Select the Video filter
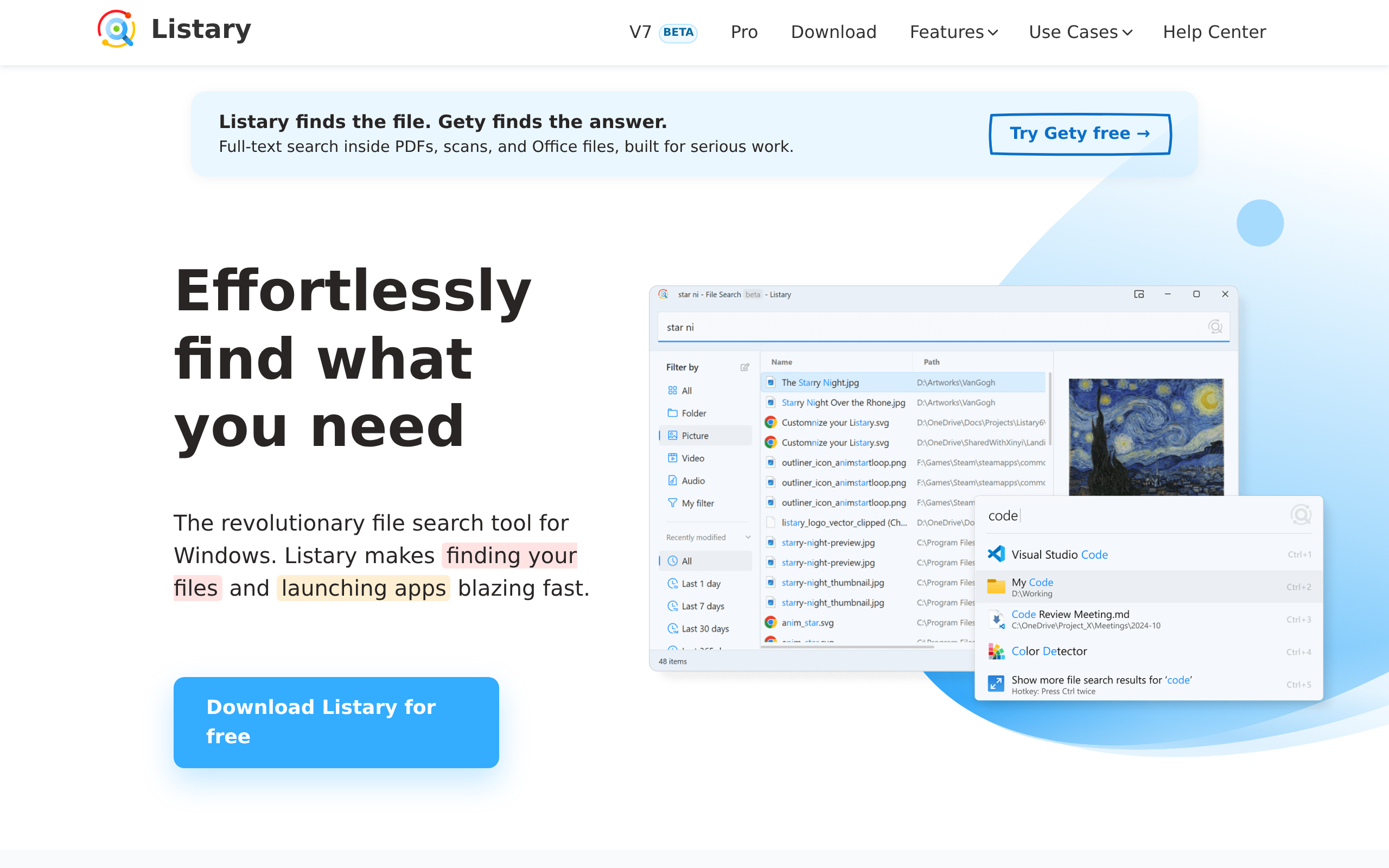Screen dimensions: 1389x868 pyautogui.click(x=705, y=458)
